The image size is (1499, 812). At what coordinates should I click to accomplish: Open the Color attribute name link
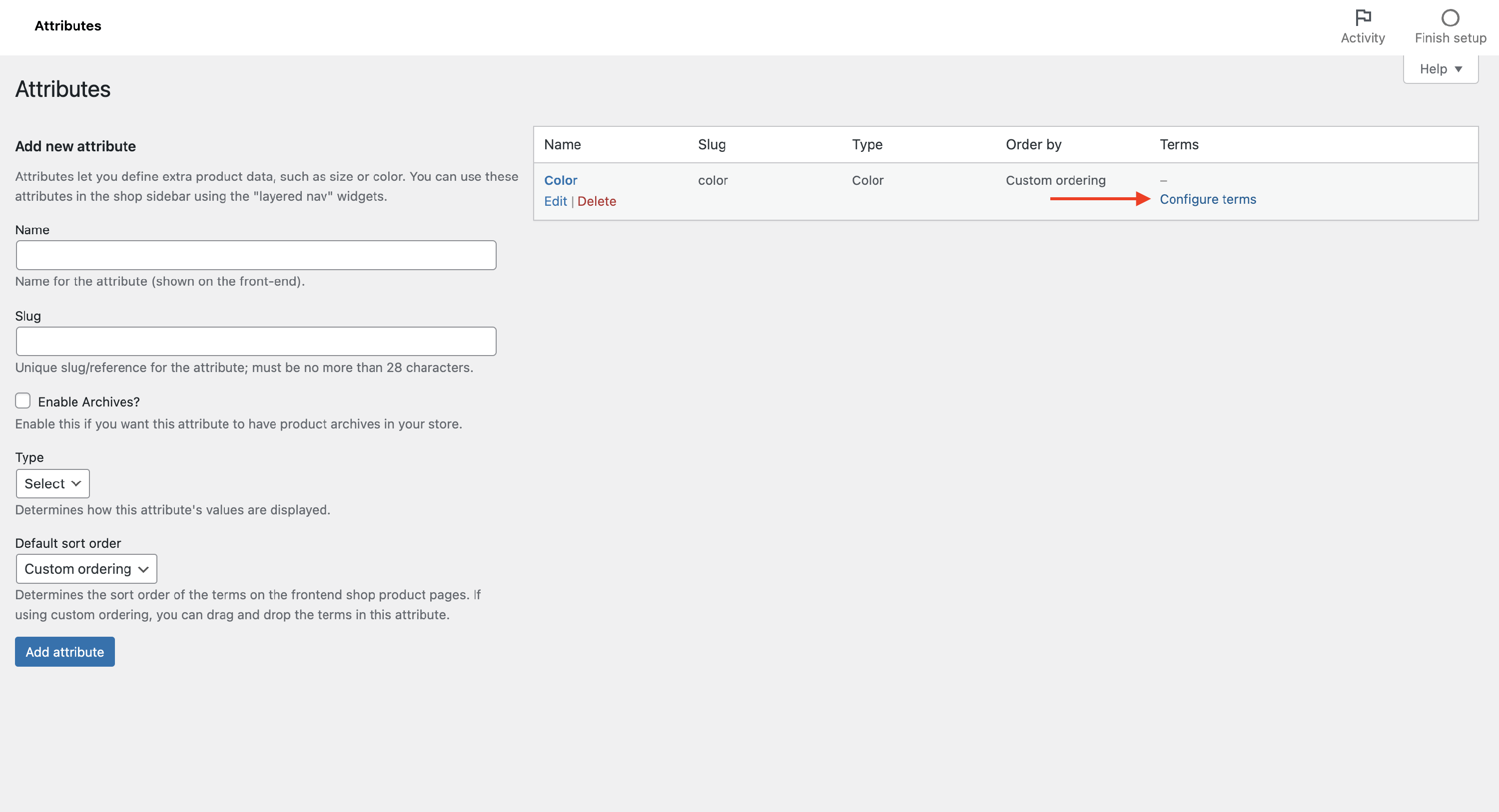pos(561,180)
